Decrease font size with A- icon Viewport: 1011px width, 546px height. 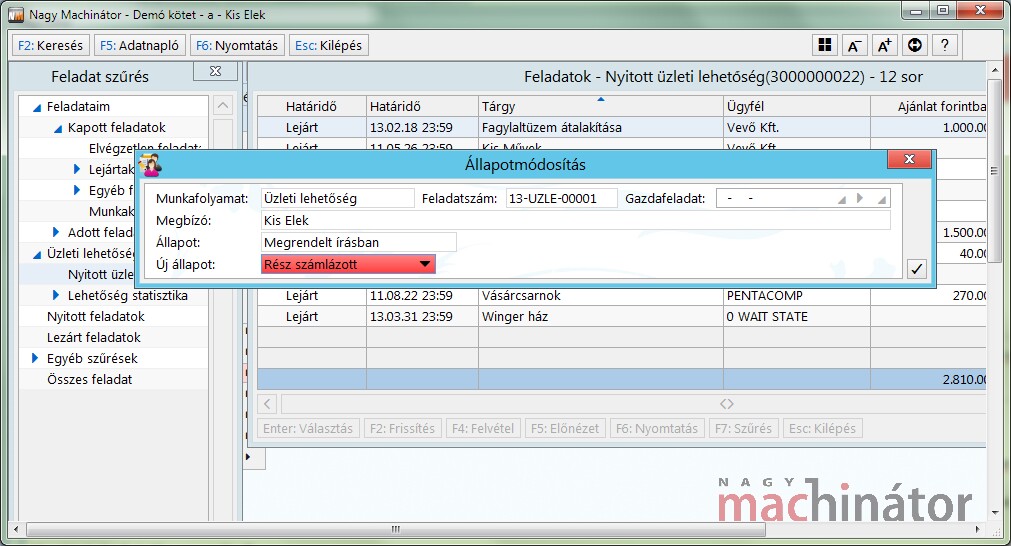pos(854,45)
